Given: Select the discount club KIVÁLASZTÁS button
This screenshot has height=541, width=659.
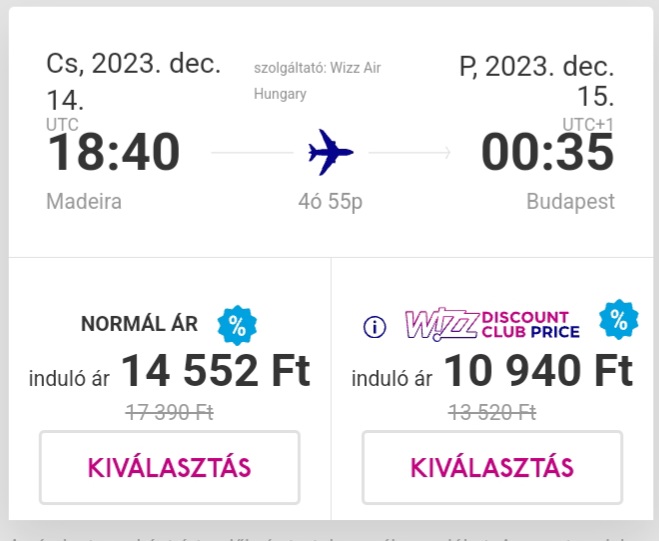Looking at the screenshot, I should [x=492, y=467].
